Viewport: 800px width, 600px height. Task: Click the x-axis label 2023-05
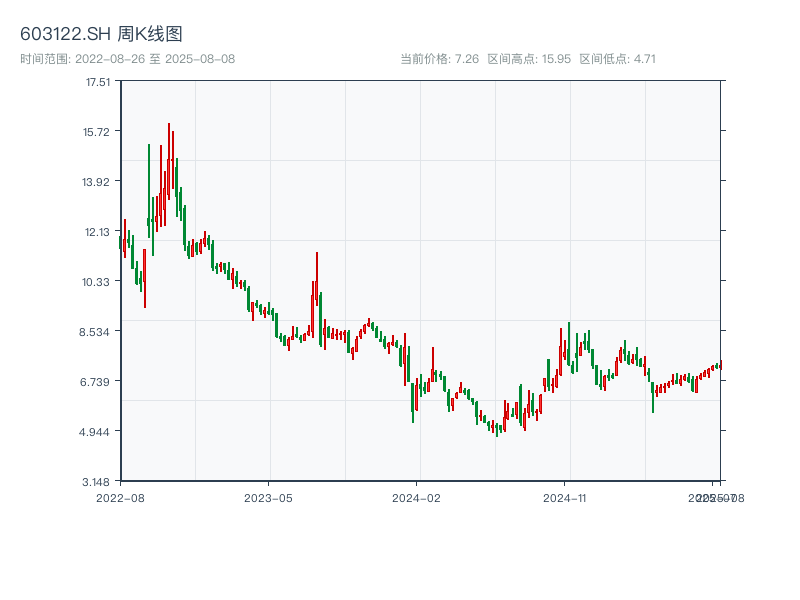click(x=268, y=498)
